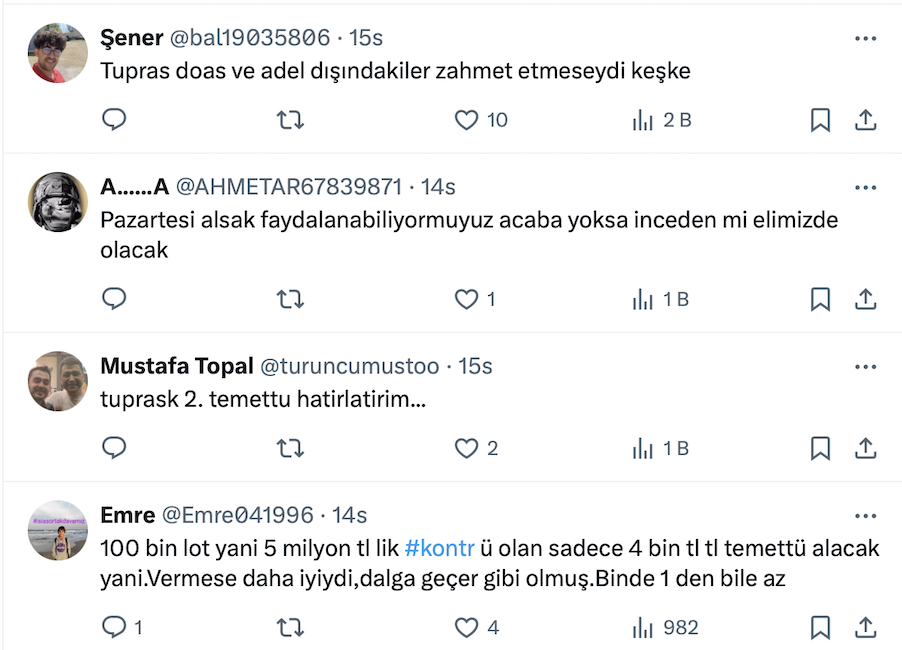
Task: Bookmark Şener's tweet
Action: tap(820, 120)
